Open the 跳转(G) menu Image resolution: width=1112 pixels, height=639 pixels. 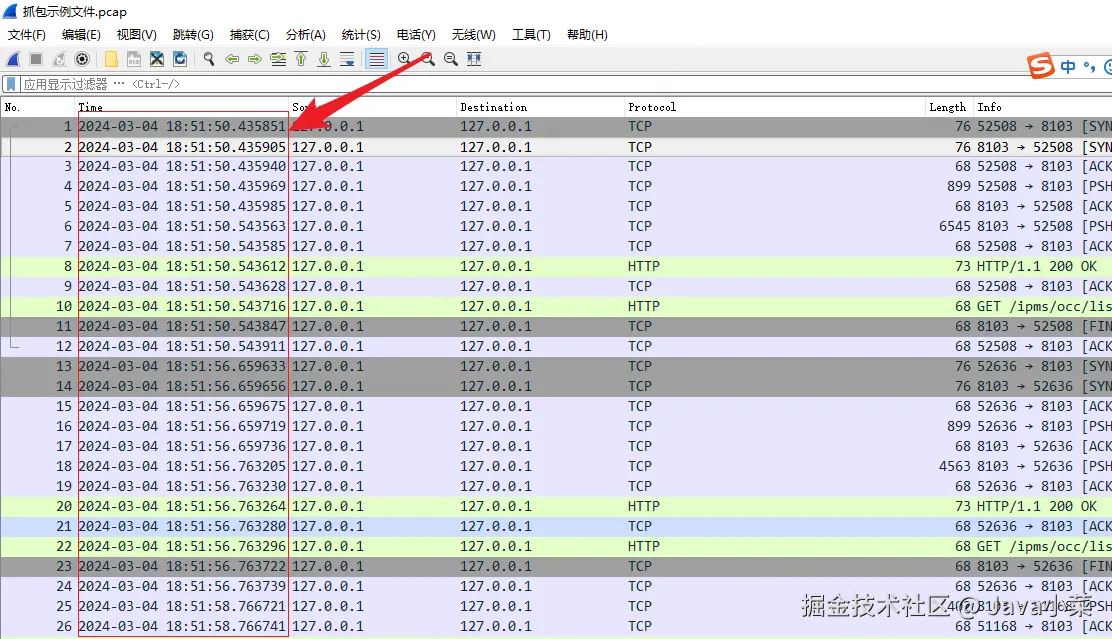point(193,35)
